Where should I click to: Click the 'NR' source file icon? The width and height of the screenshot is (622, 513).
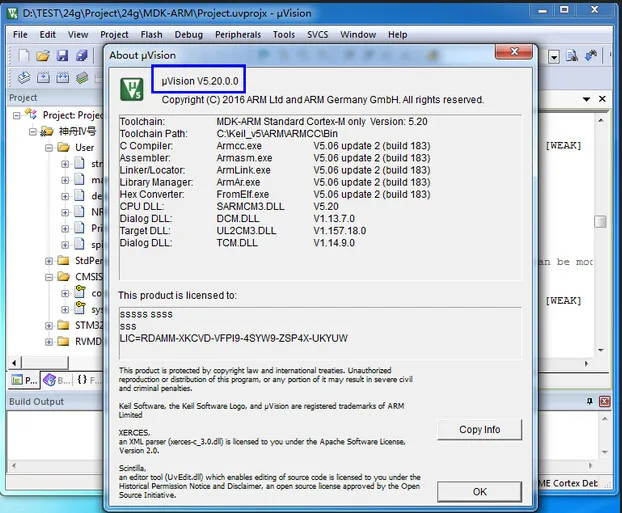[x=79, y=211]
